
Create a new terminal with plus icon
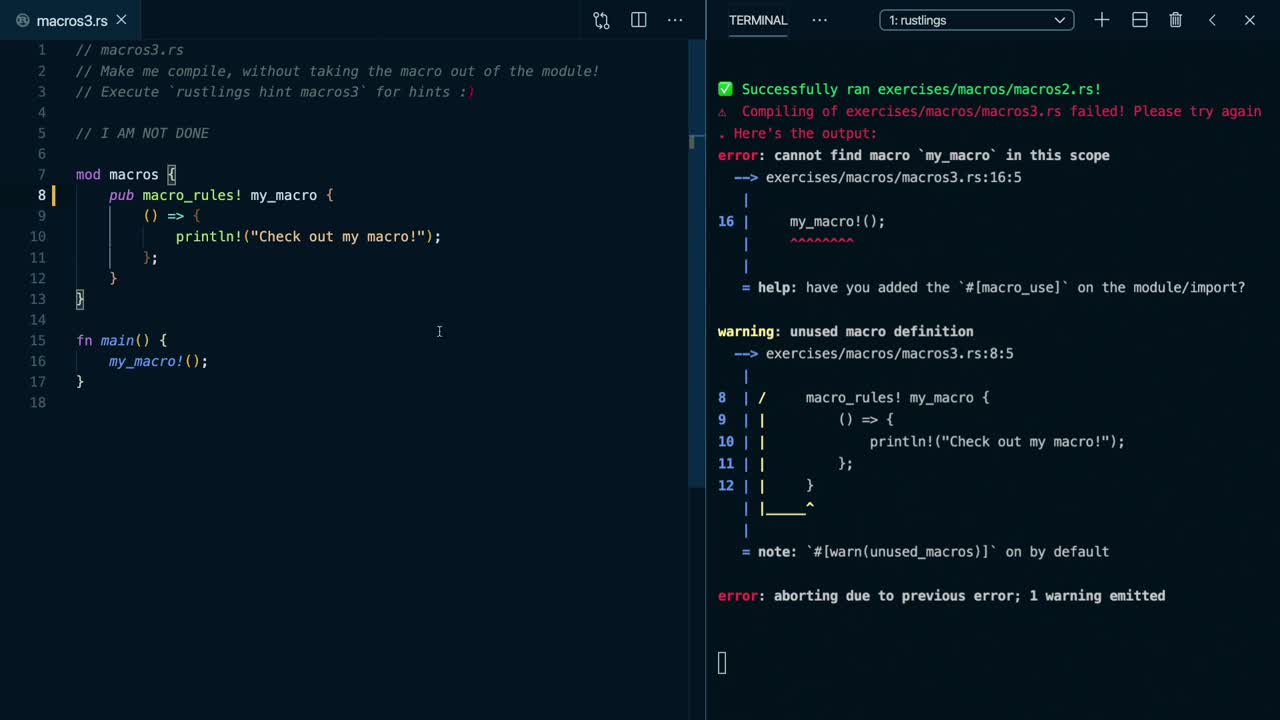(1101, 20)
